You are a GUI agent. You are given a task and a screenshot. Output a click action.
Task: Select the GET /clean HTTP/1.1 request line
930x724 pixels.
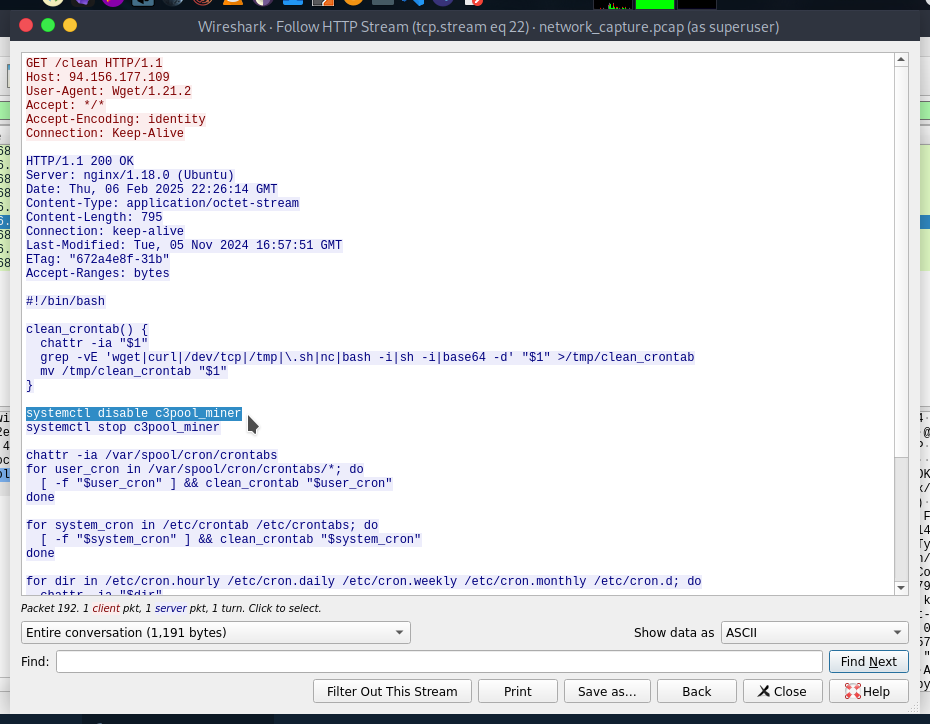[x=94, y=63]
